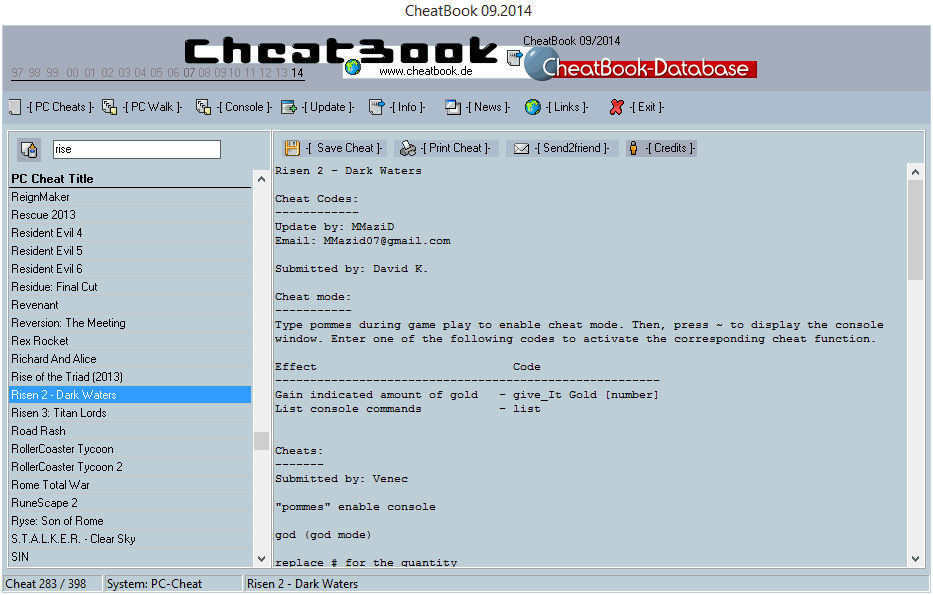Open the -[ Links ]- menu item

coord(566,107)
